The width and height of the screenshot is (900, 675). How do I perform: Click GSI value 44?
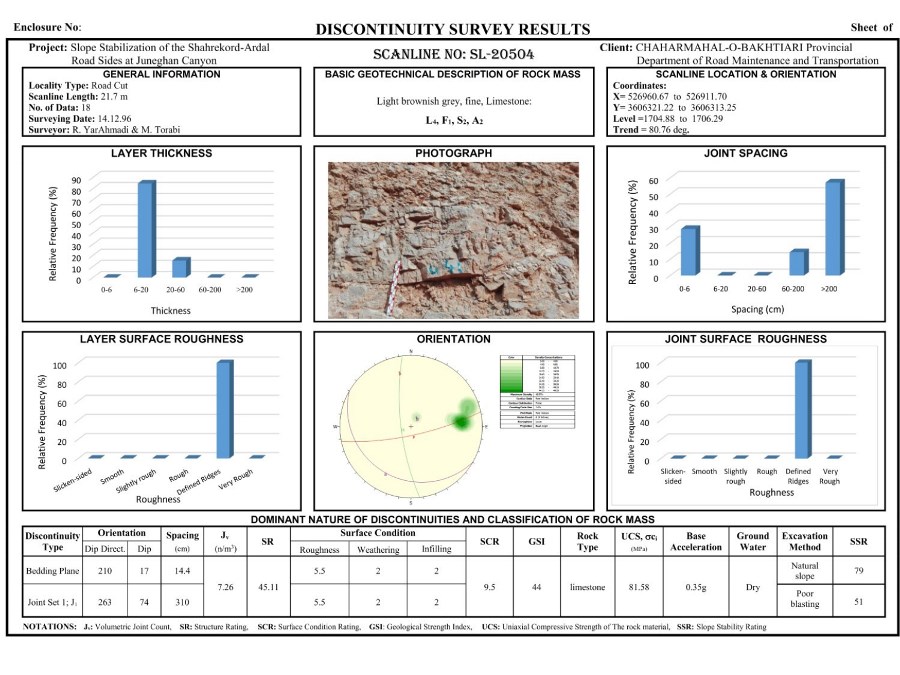pyautogui.click(x=537, y=587)
